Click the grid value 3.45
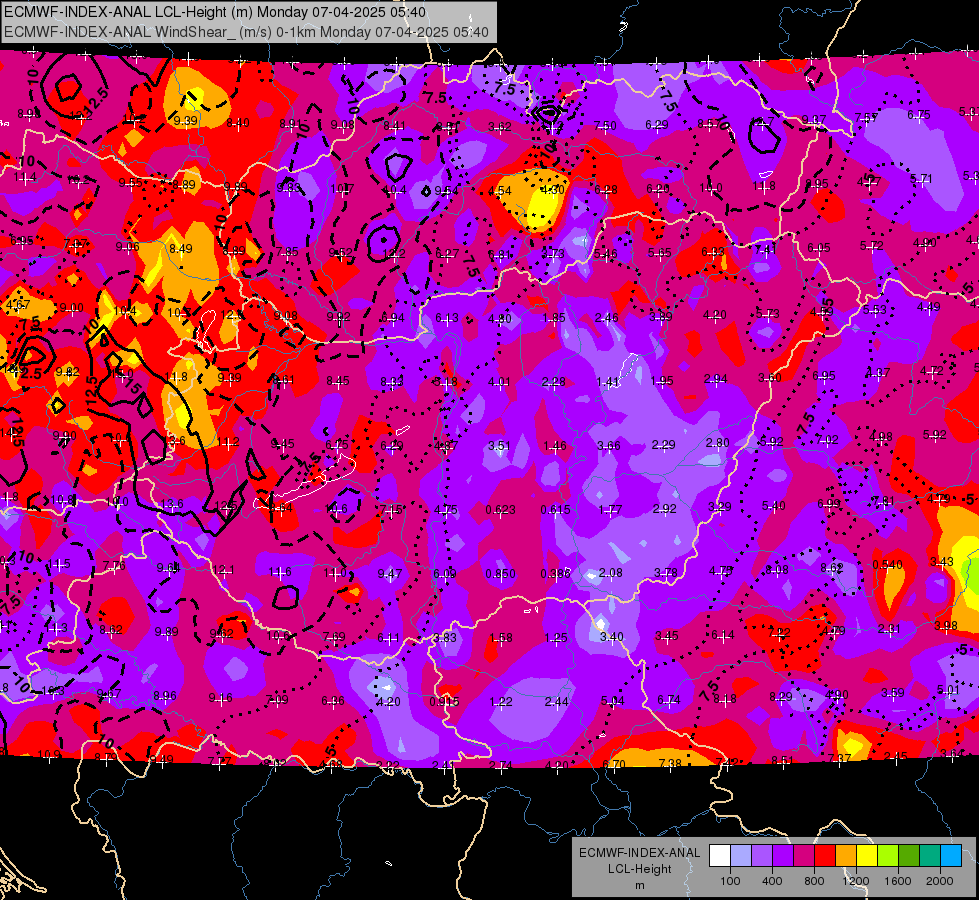This screenshot has width=979, height=900. coord(667,636)
